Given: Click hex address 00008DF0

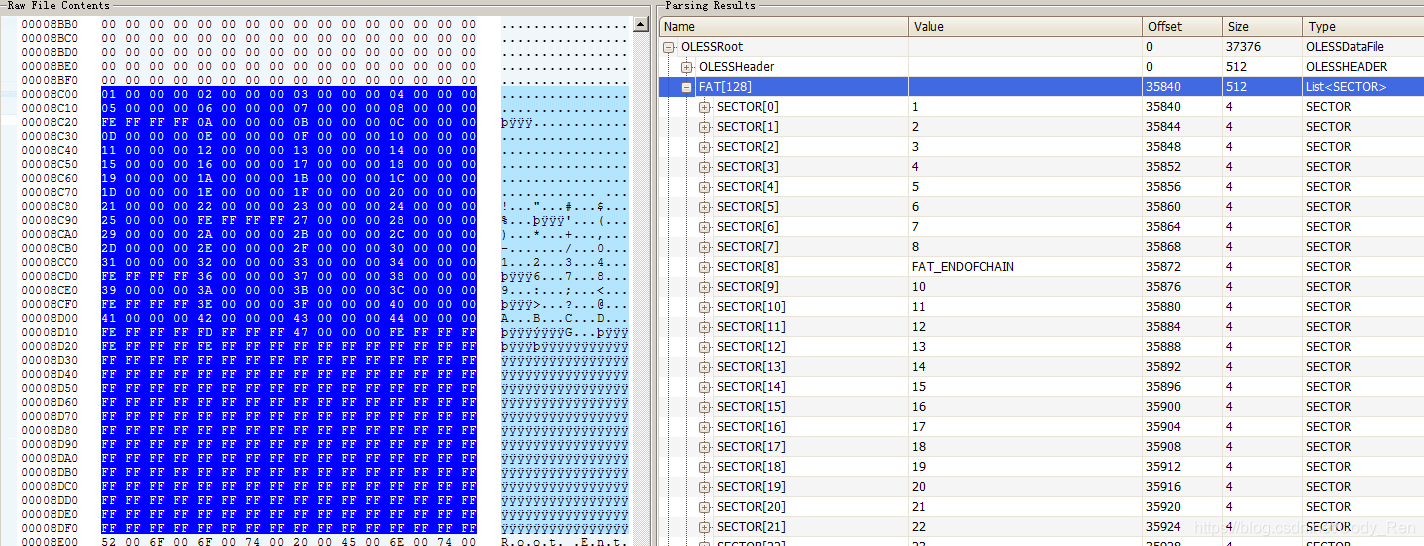Looking at the screenshot, I should pyautogui.click(x=50, y=528).
